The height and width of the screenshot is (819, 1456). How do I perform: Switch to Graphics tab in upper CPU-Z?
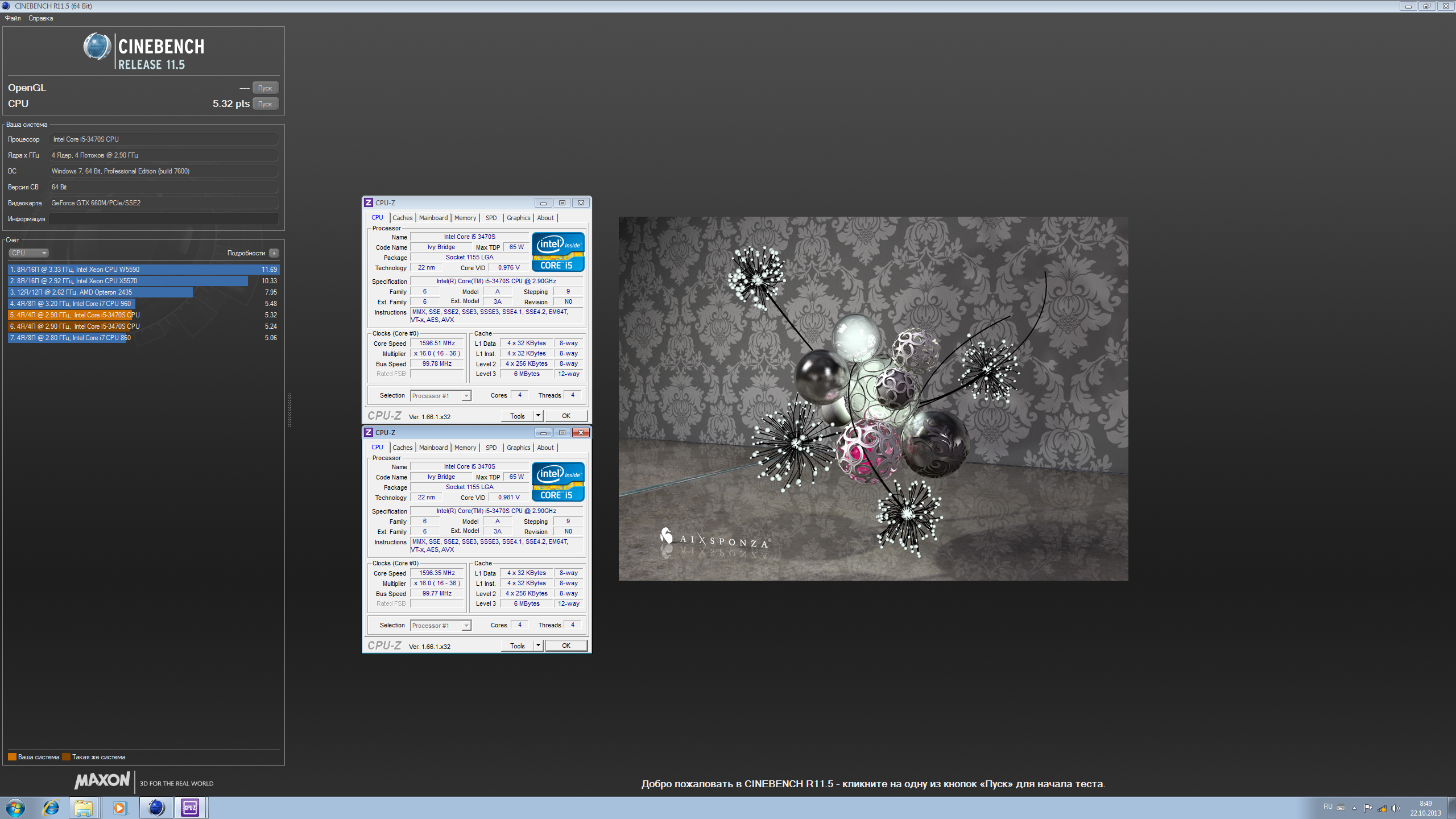518,218
